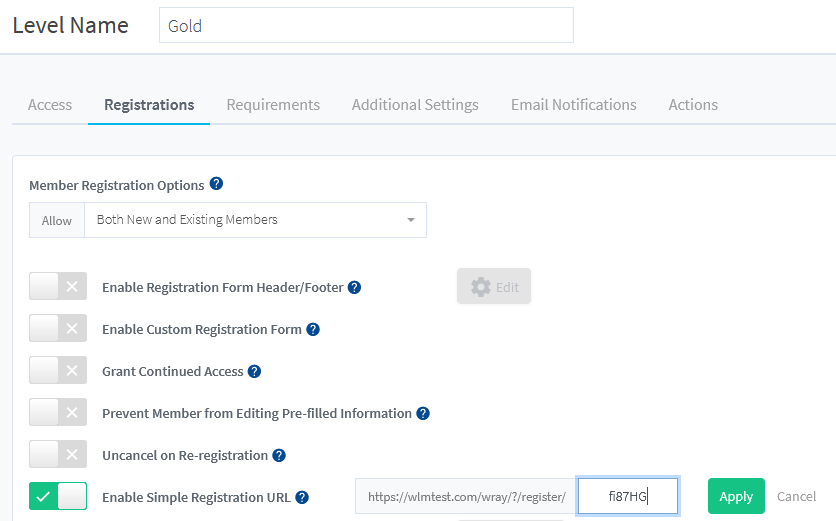Open help for Uncancel on Re-registration
The height and width of the screenshot is (521, 836).
click(x=279, y=455)
